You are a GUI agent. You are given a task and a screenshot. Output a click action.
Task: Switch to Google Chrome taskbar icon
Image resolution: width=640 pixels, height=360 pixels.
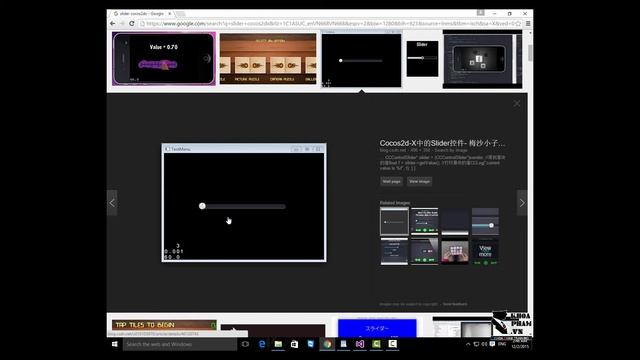tap(327, 344)
